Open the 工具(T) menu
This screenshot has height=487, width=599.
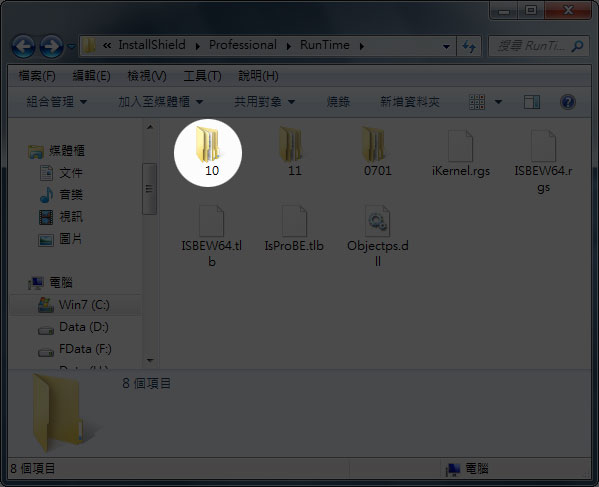[x=202, y=76]
